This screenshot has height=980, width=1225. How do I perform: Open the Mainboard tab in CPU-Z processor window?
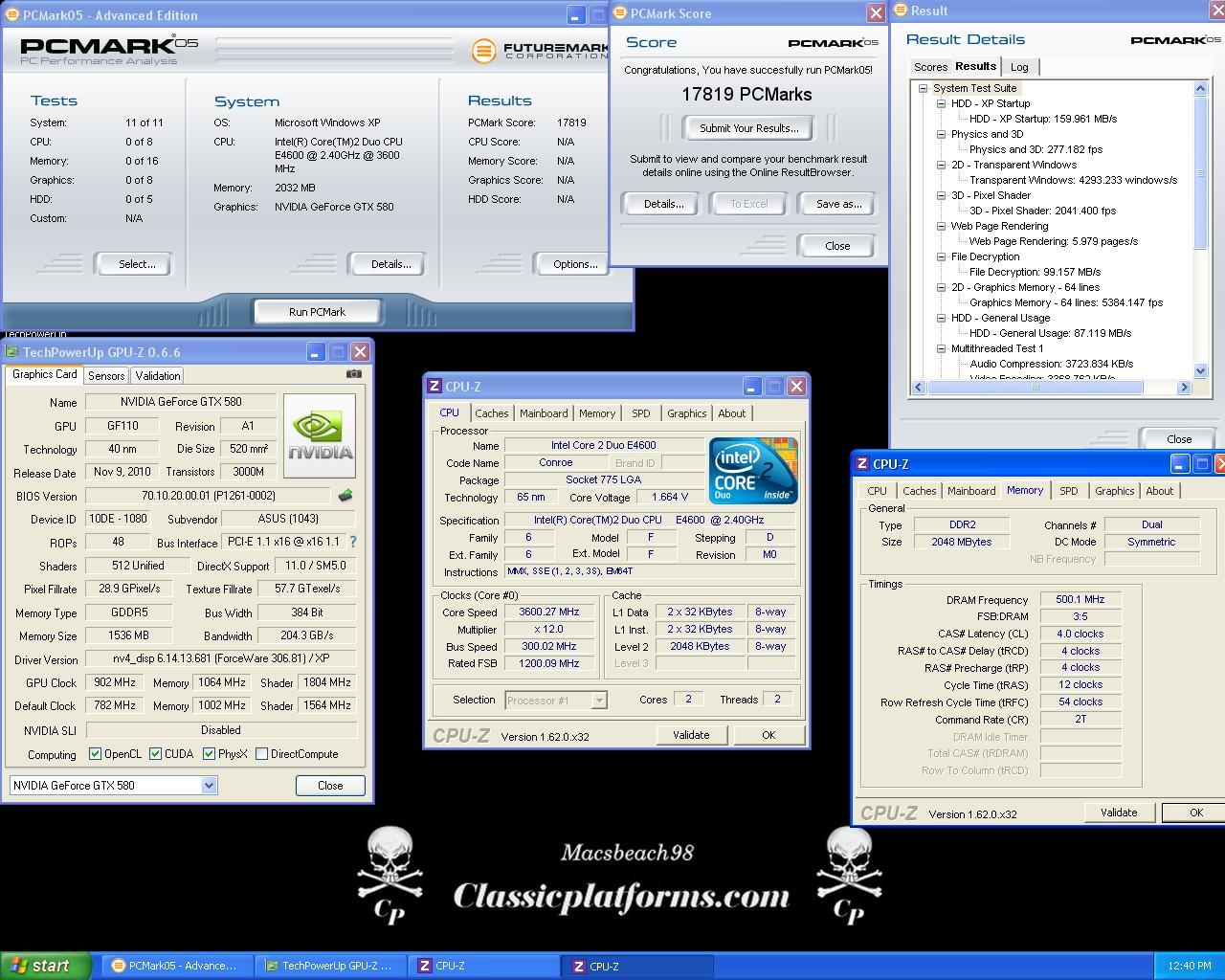[544, 413]
